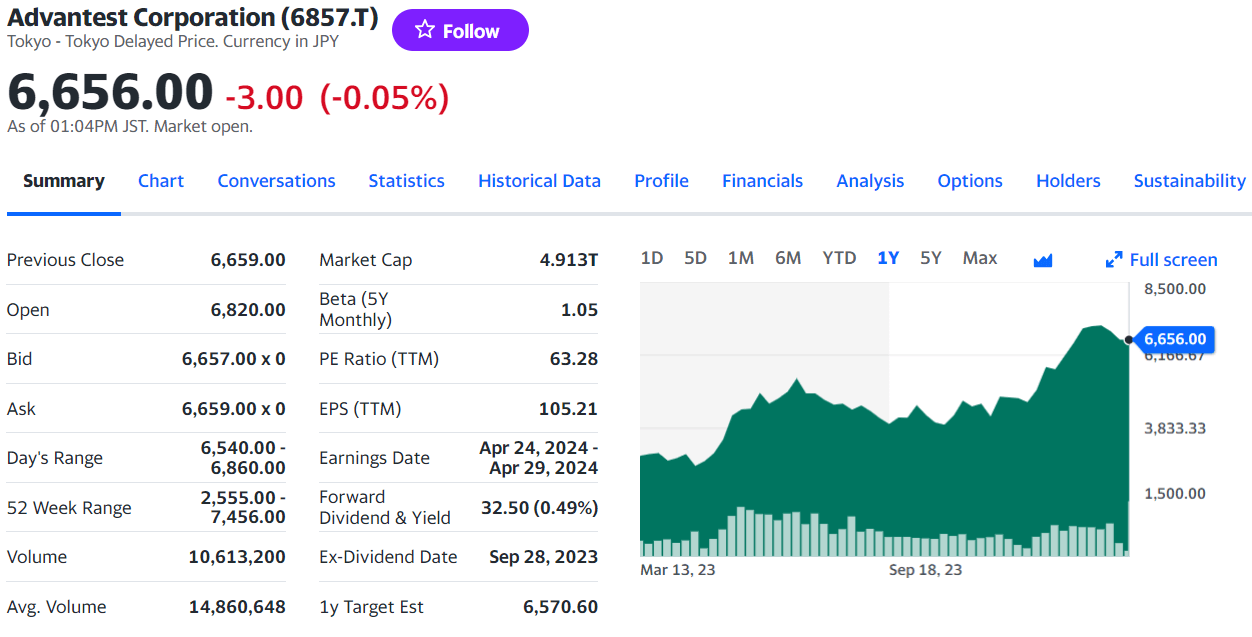Image resolution: width=1252 pixels, height=637 pixels.
Task: Select the 5D chart range
Action: (x=695, y=258)
